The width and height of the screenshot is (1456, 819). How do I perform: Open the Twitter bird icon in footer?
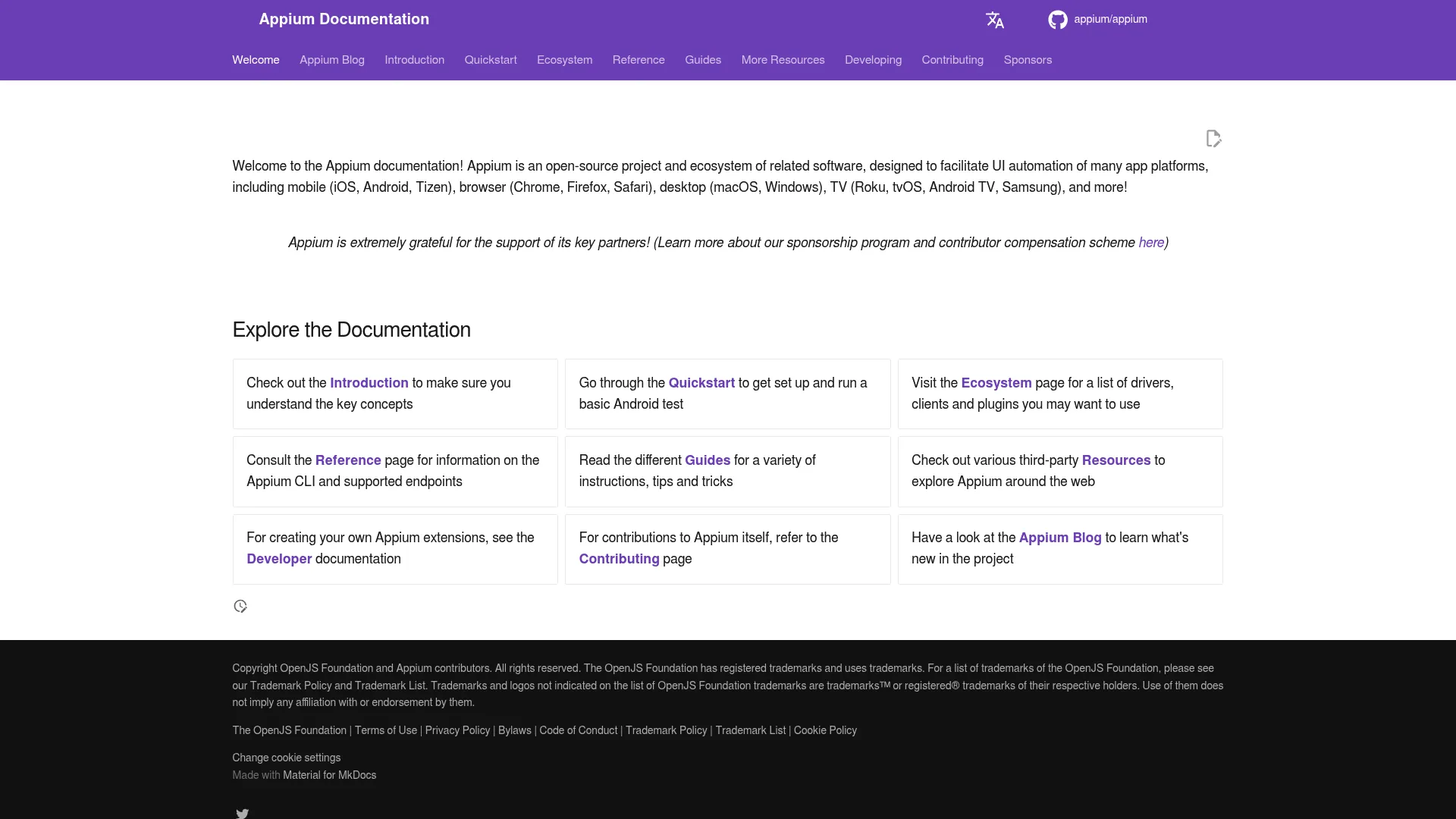pos(242,813)
